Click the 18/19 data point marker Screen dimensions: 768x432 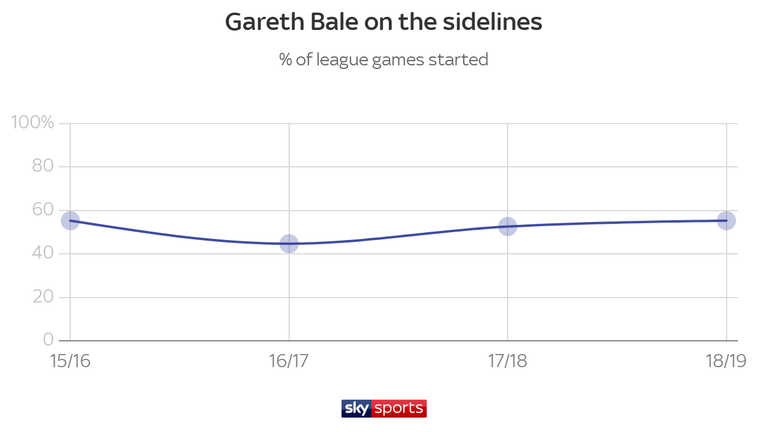pos(726,221)
